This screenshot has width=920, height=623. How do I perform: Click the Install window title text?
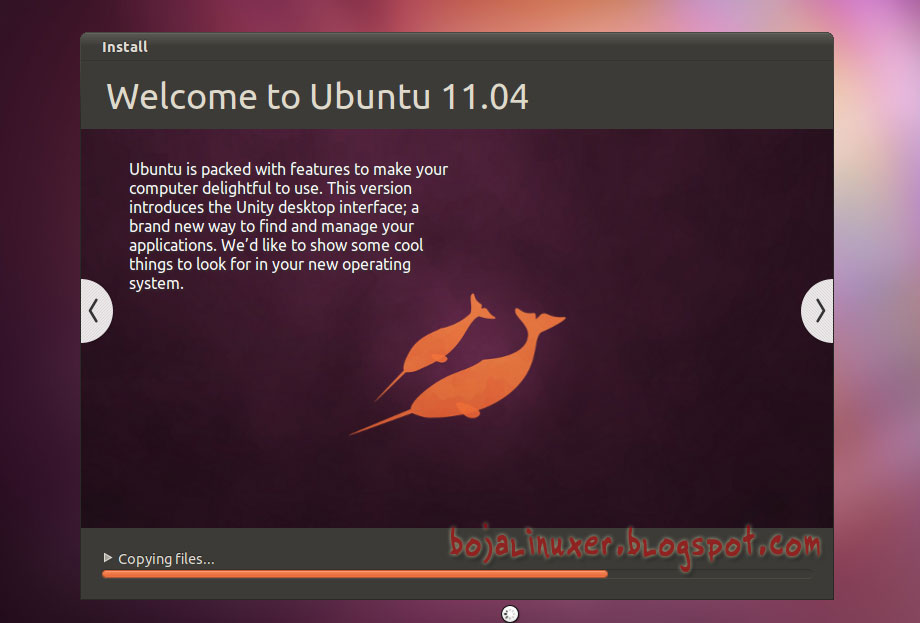click(124, 47)
